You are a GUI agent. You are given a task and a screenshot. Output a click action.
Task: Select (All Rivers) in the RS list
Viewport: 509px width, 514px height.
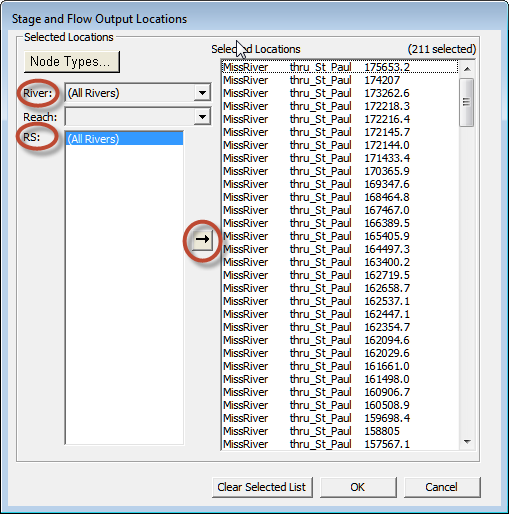[124, 139]
